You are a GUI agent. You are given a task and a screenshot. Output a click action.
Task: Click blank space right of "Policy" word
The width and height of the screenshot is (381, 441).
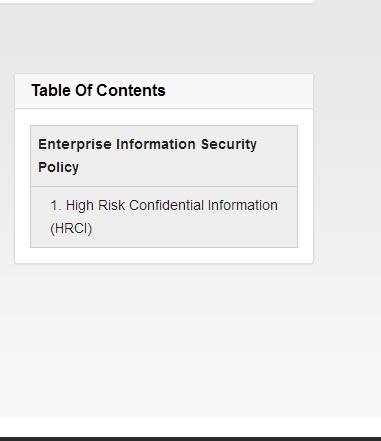coord(187,167)
